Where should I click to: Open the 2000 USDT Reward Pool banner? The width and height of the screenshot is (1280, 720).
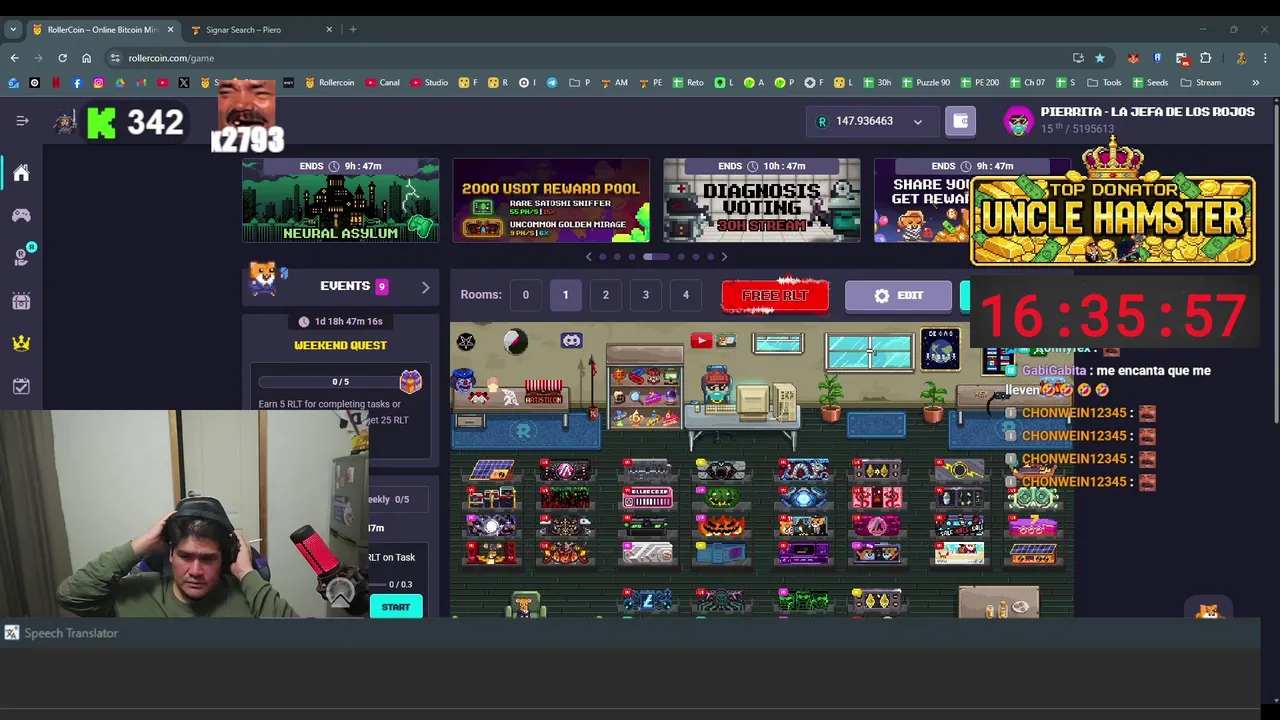click(551, 200)
